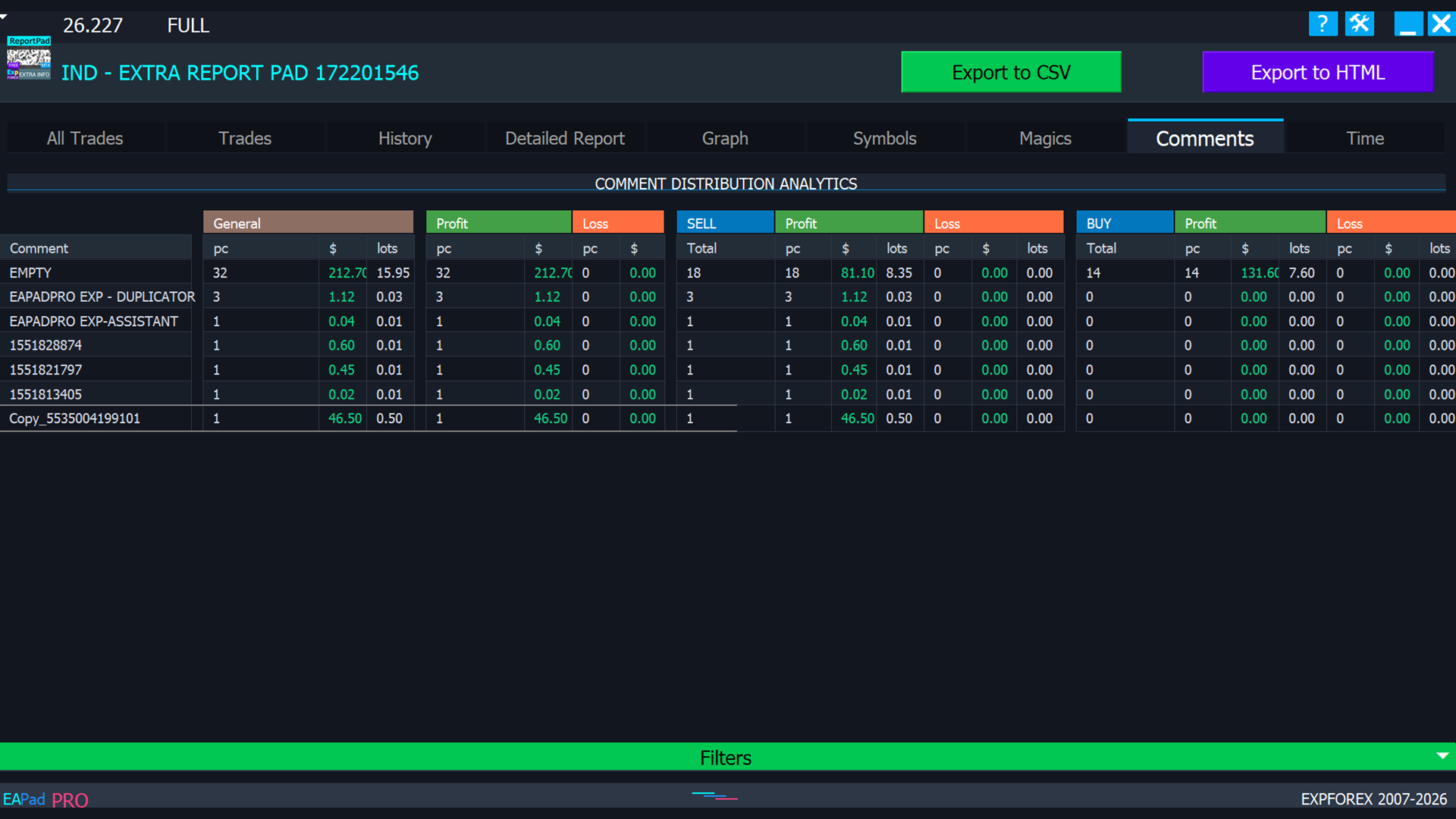Go to the Time tab
The width and height of the screenshot is (1456, 819).
tap(1365, 138)
